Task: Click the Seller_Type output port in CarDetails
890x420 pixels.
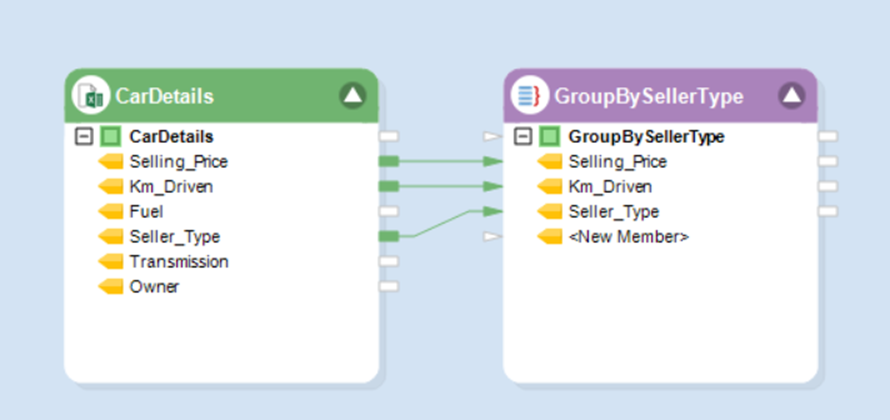Action: tap(389, 236)
